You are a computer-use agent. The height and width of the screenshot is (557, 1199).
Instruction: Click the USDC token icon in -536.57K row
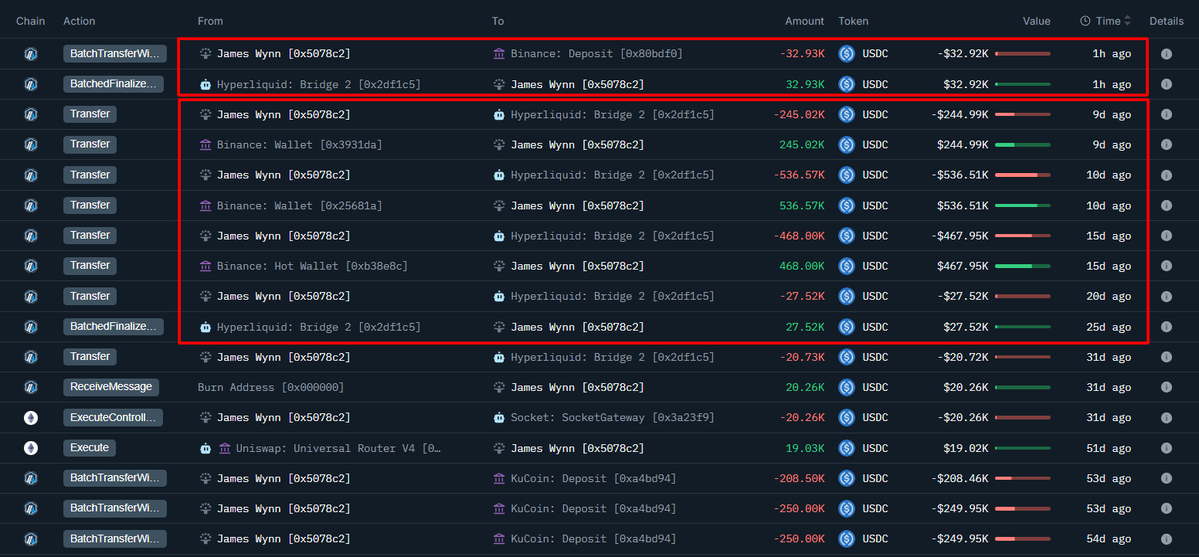(x=846, y=175)
